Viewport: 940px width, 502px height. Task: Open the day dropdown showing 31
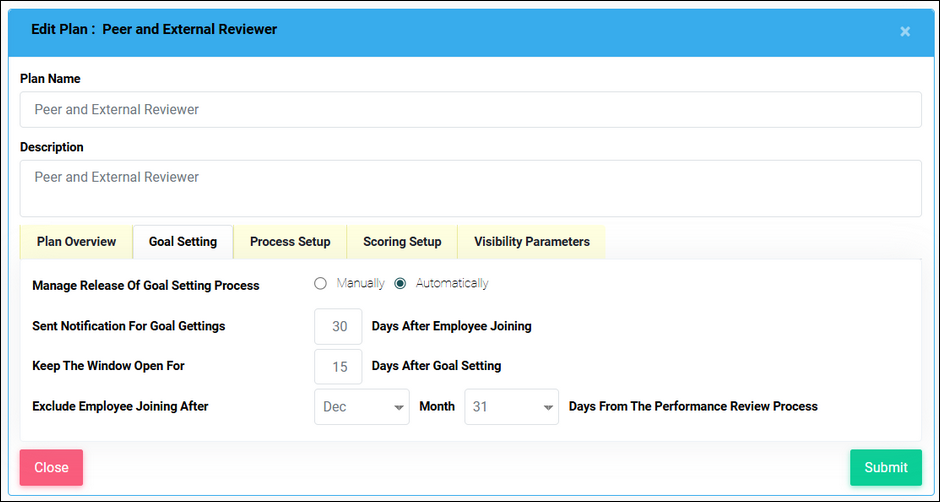click(511, 407)
